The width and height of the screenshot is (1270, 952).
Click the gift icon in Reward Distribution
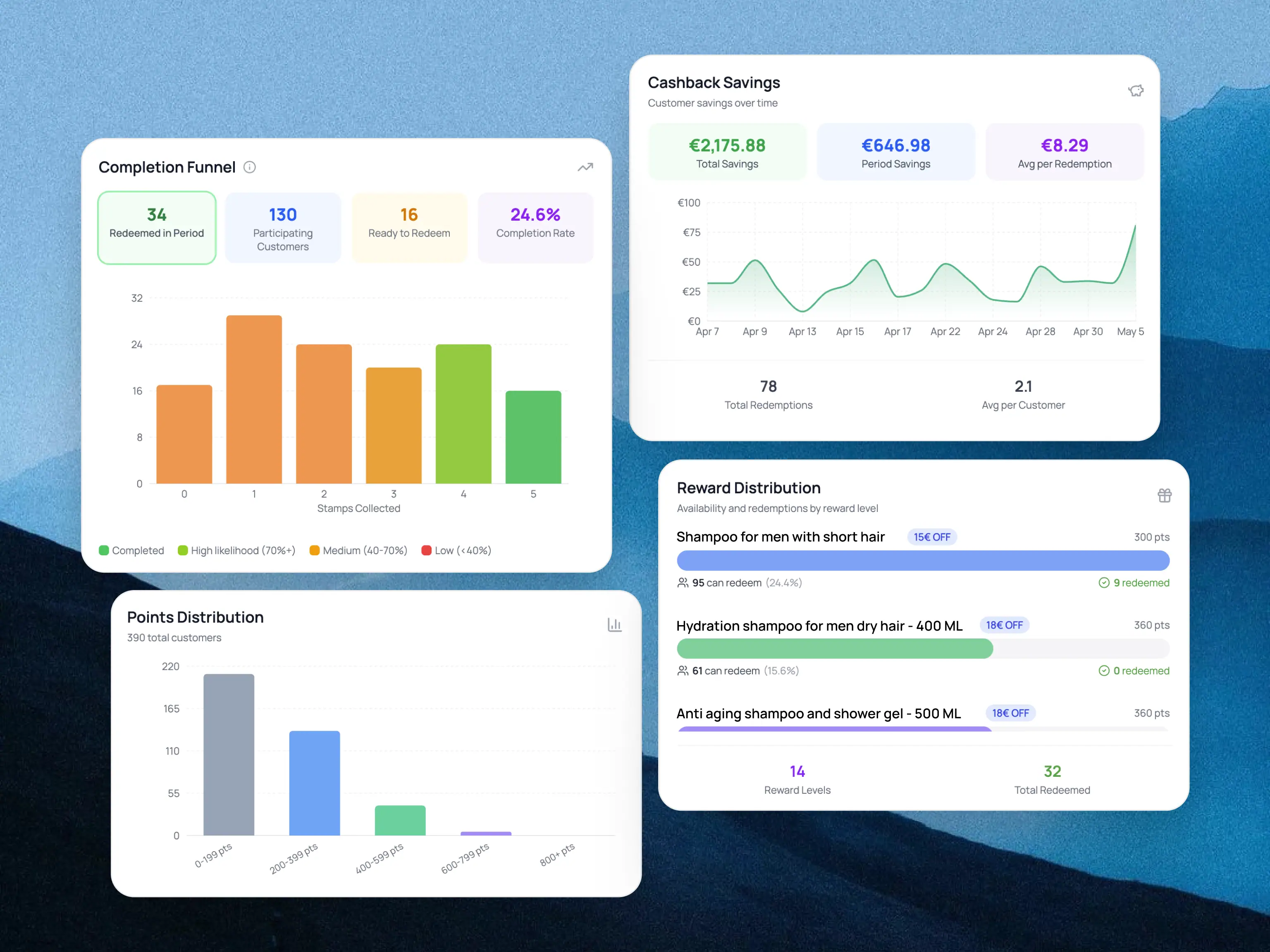click(x=1164, y=495)
